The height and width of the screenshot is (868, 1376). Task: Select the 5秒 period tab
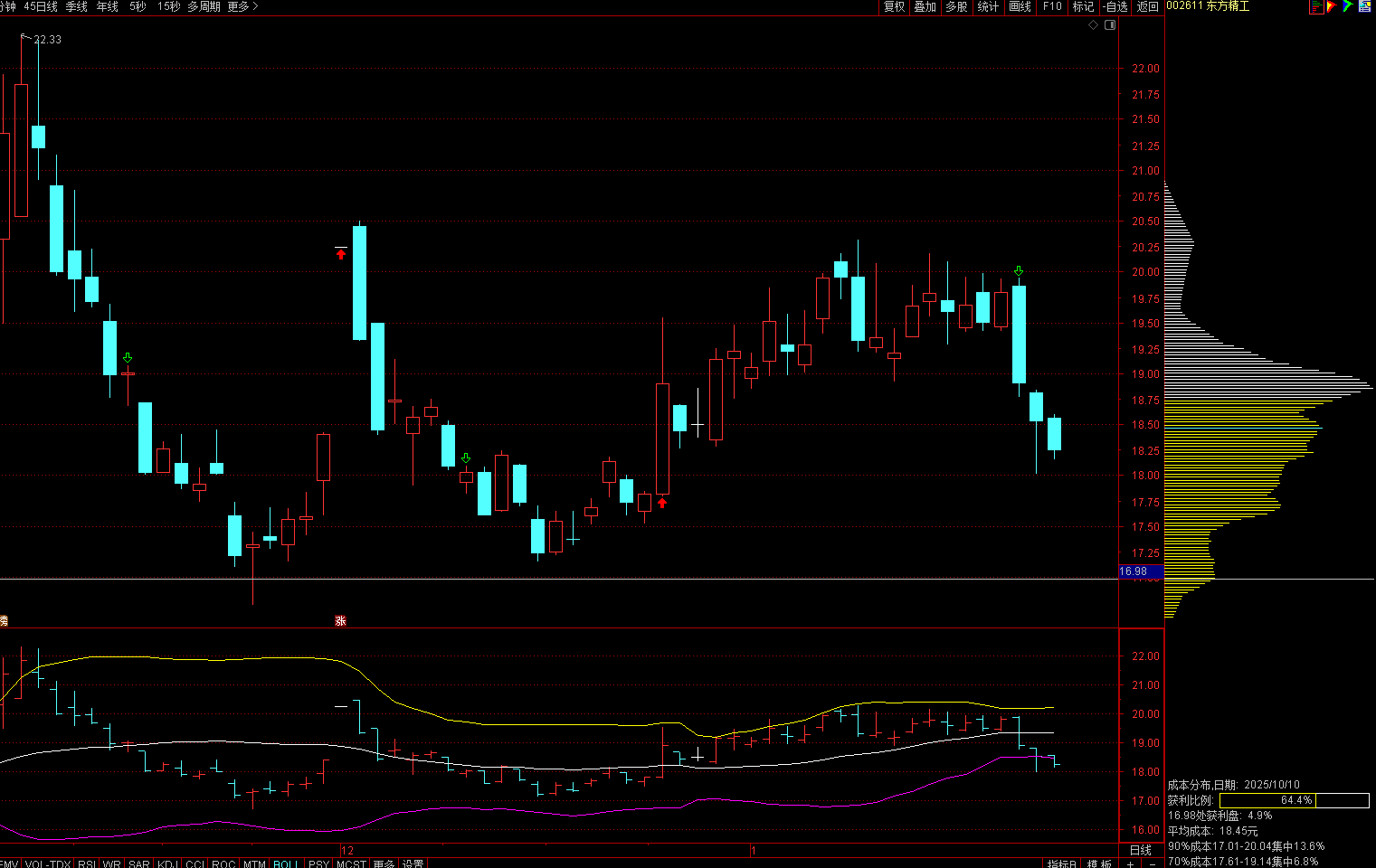[x=138, y=6]
